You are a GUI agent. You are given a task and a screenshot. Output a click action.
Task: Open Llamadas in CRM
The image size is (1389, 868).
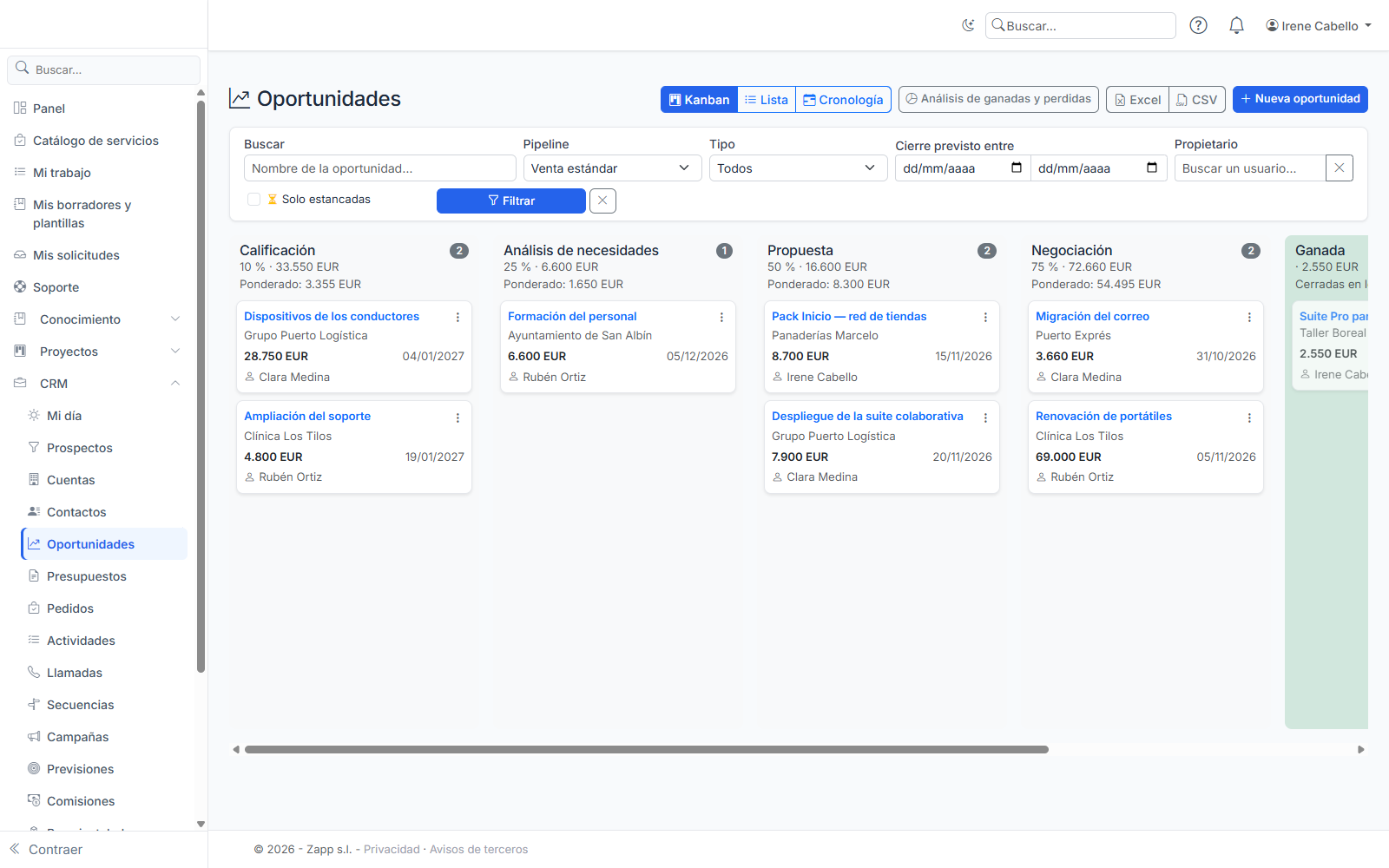point(104,673)
